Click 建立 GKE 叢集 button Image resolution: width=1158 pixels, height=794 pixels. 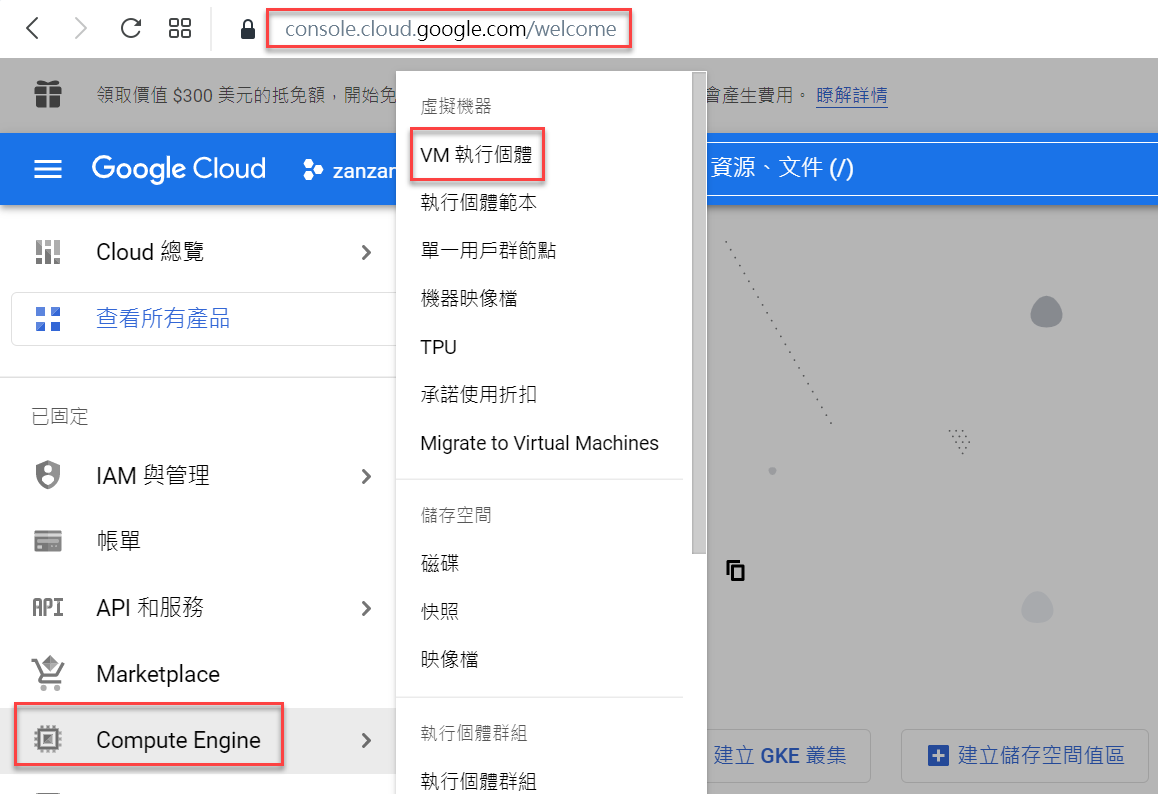pyautogui.click(x=788, y=756)
